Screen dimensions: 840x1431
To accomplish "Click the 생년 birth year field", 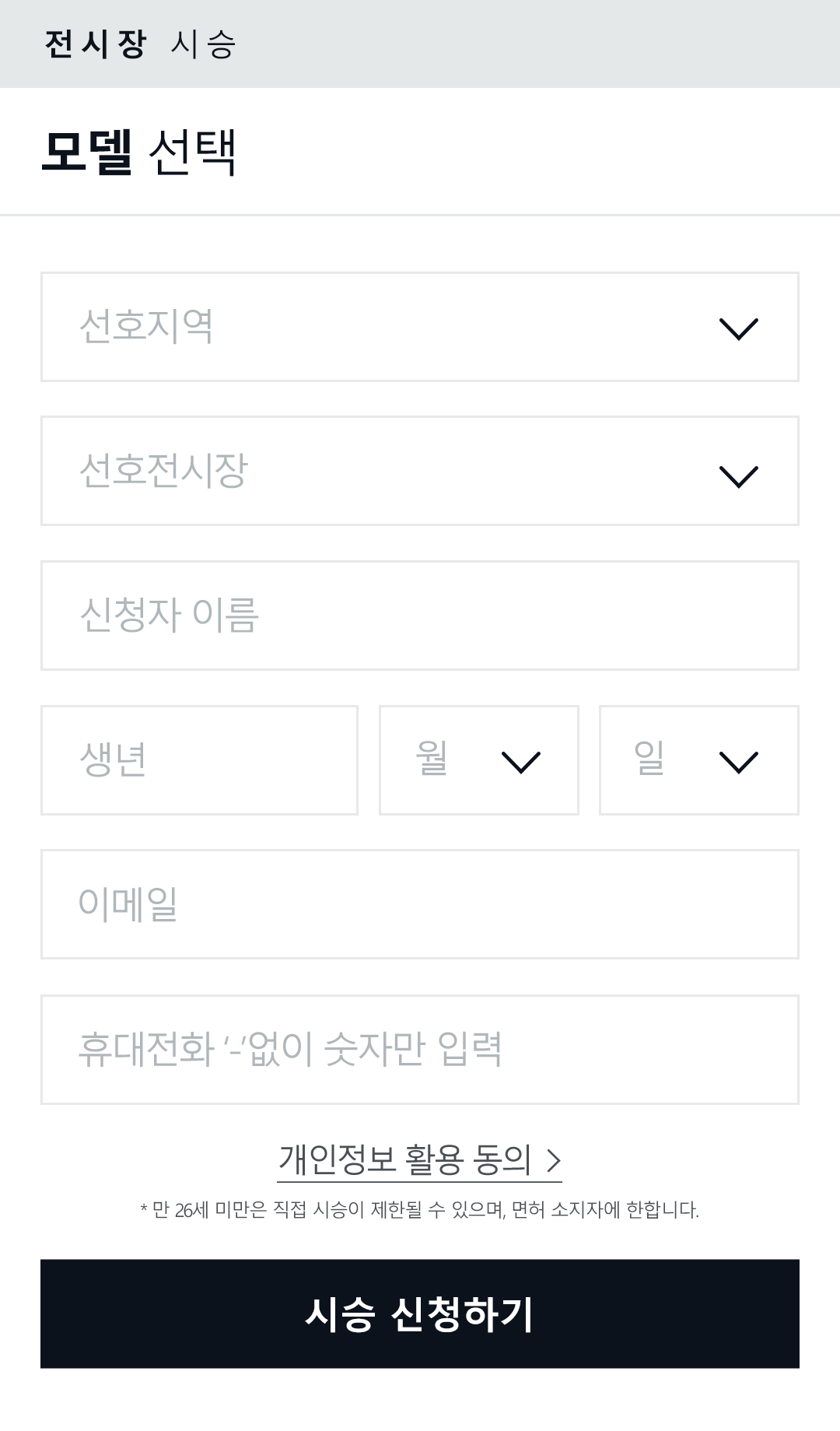I will [x=199, y=760].
